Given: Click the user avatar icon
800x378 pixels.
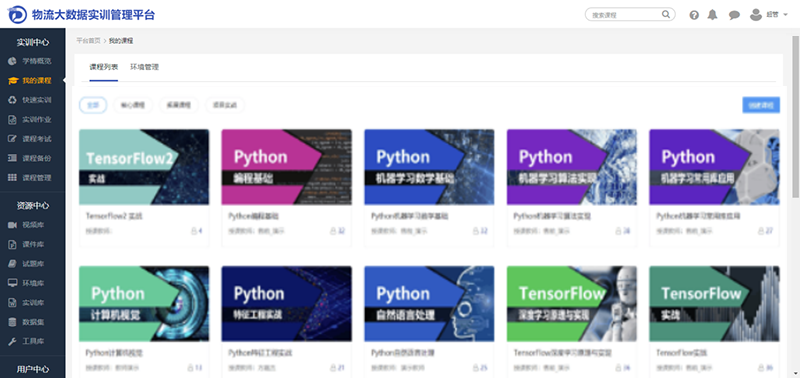Looking at the screenshot, I should point(756,14).
